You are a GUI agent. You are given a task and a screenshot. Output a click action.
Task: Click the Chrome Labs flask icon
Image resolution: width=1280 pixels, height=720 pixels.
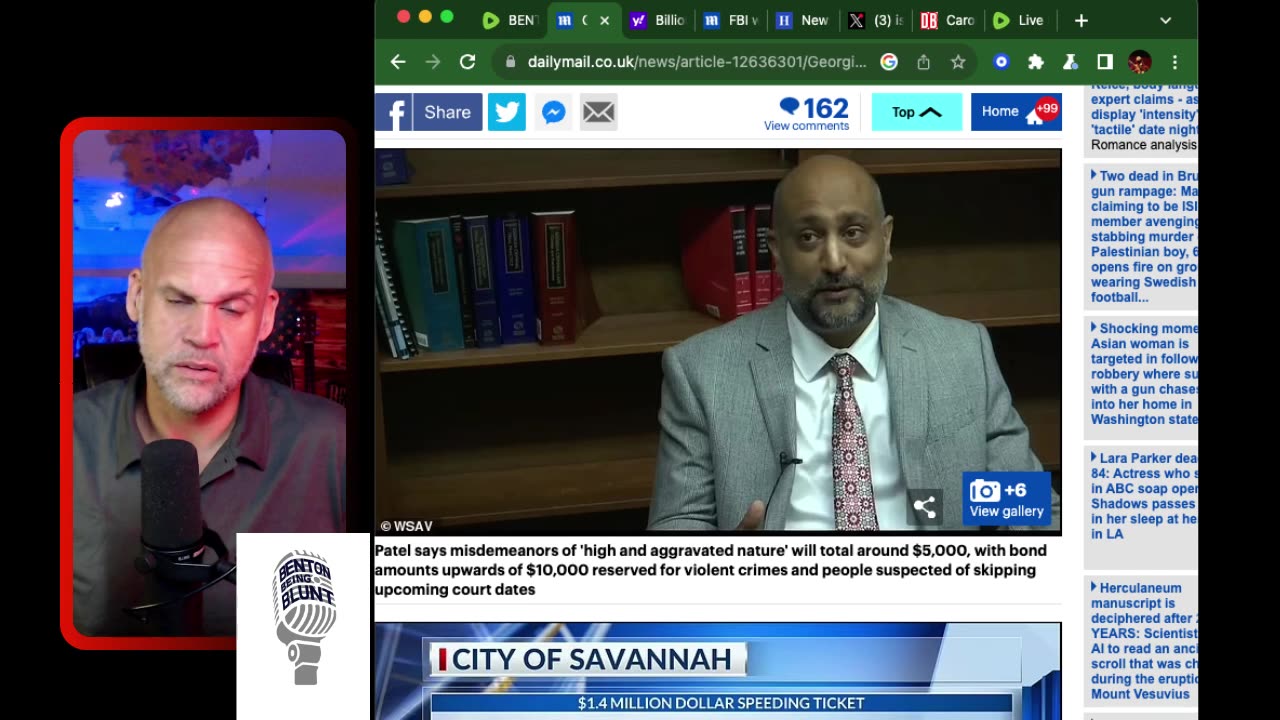coord(1070,62)
